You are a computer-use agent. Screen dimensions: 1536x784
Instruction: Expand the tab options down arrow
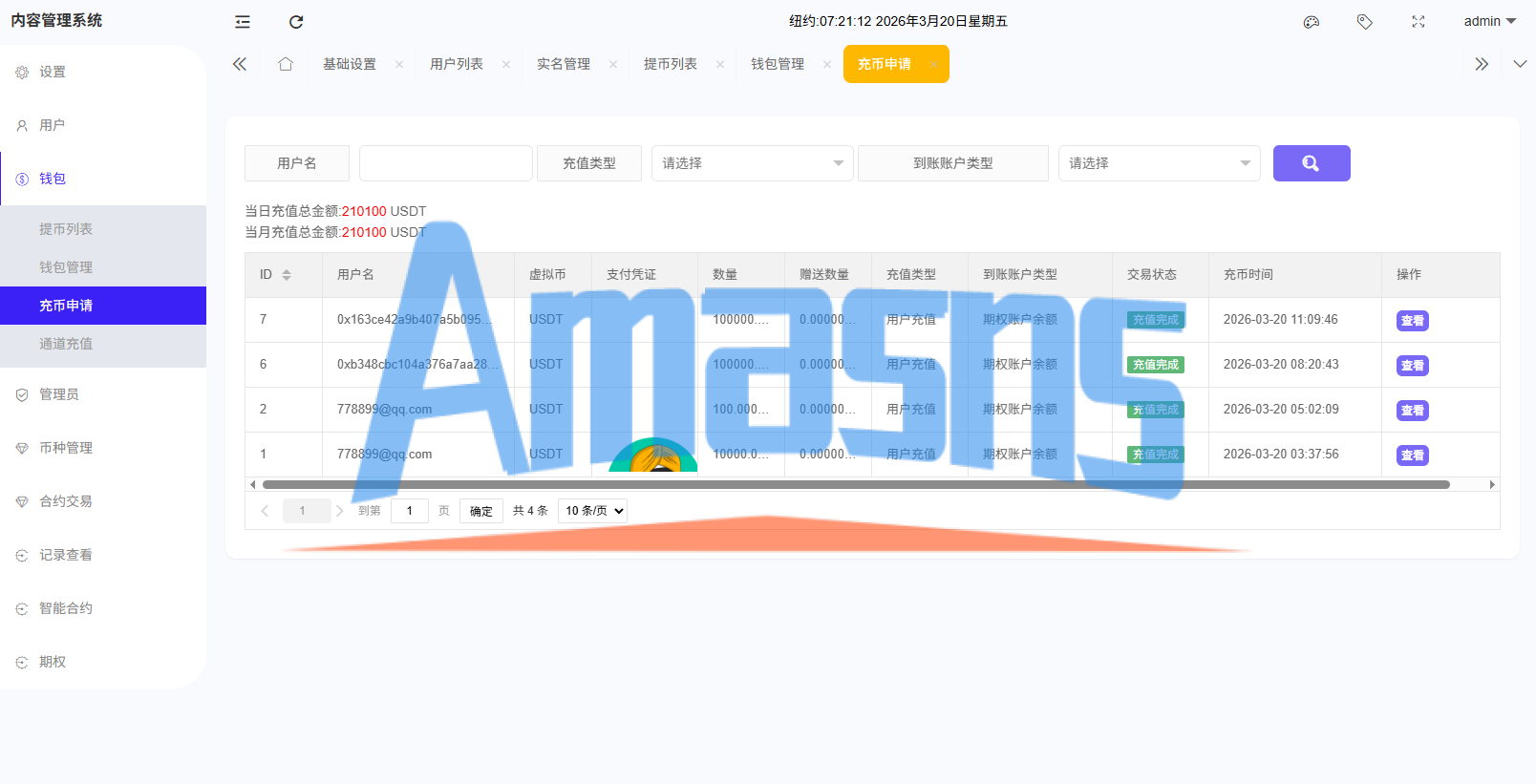[x=1520, y=64]
